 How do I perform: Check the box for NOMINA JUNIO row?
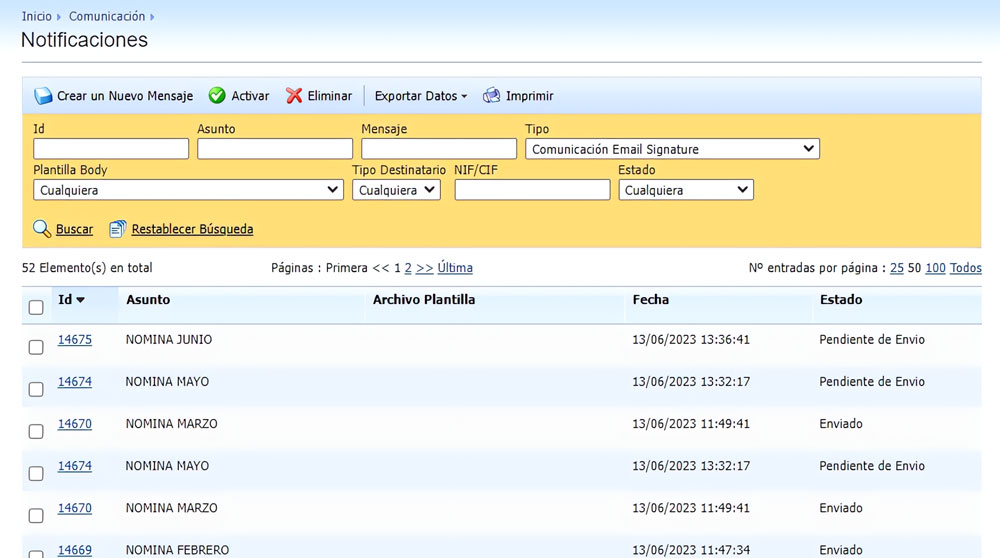click(x=36, y=347)
